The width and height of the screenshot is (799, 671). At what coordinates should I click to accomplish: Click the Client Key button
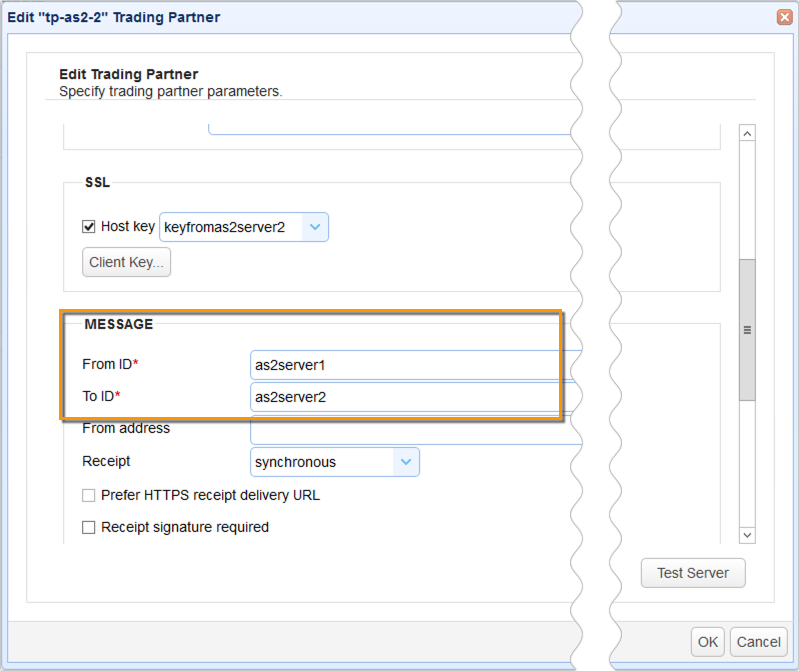(x=127, y=262)
